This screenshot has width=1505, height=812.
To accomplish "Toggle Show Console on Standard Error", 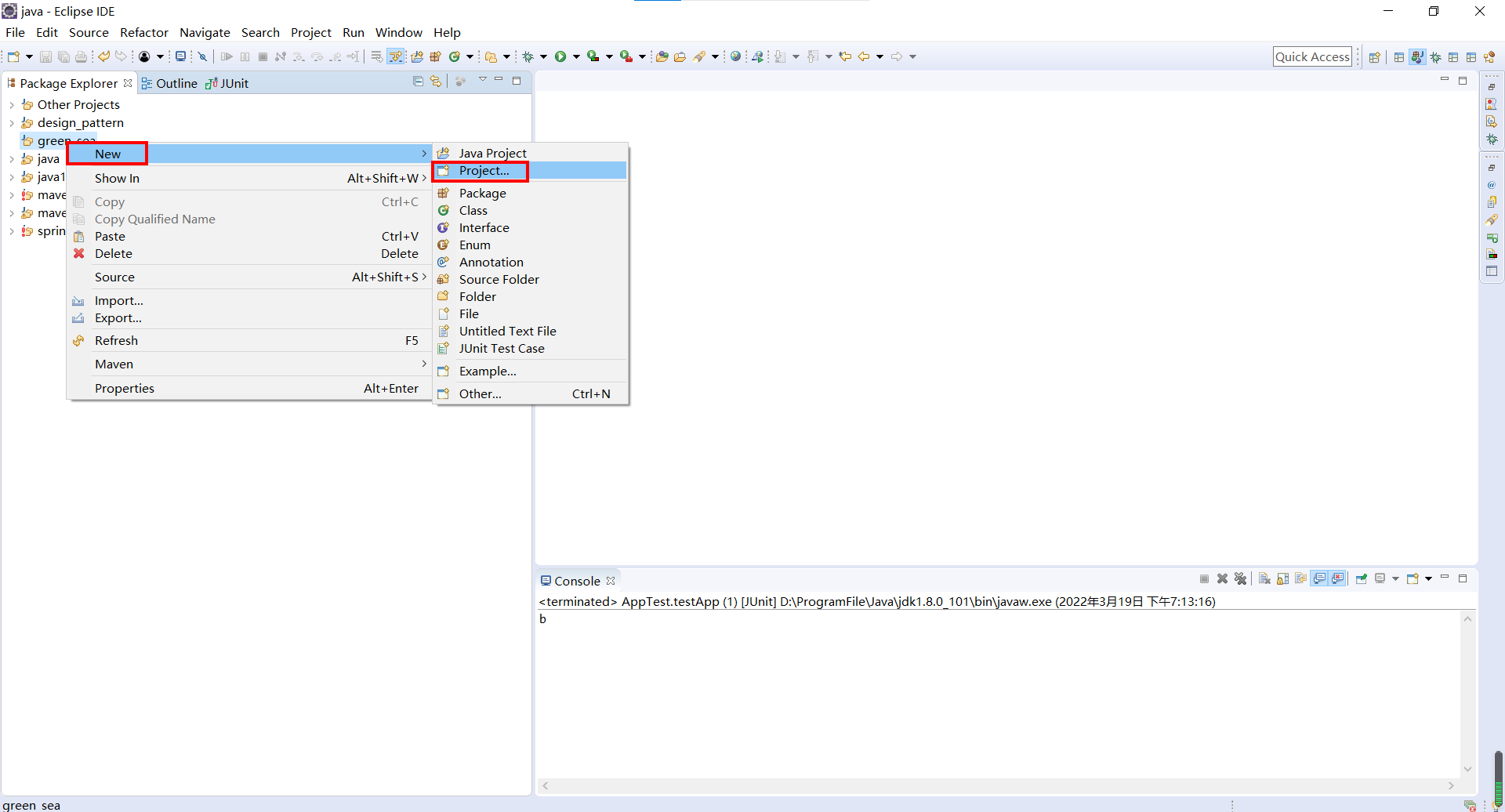I will click(x=1337, y=579).
